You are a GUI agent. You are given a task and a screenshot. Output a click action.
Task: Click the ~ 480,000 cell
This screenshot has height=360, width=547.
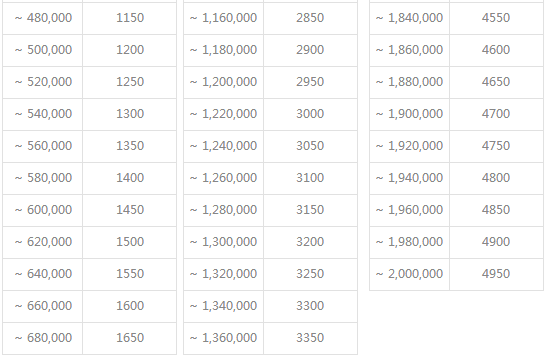(43, 18)
